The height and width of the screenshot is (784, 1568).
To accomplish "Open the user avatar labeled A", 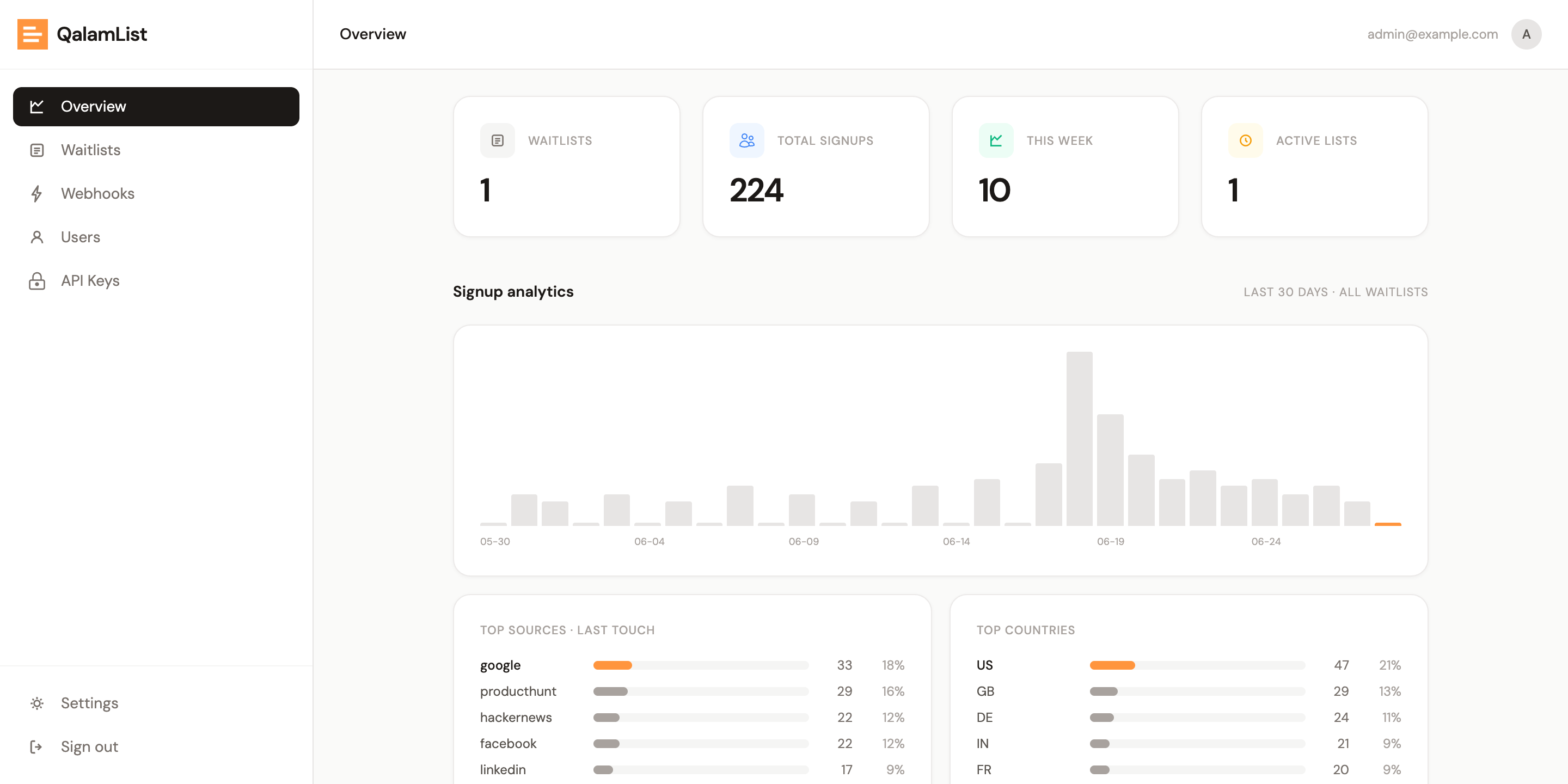I will tap(1526, 35).
